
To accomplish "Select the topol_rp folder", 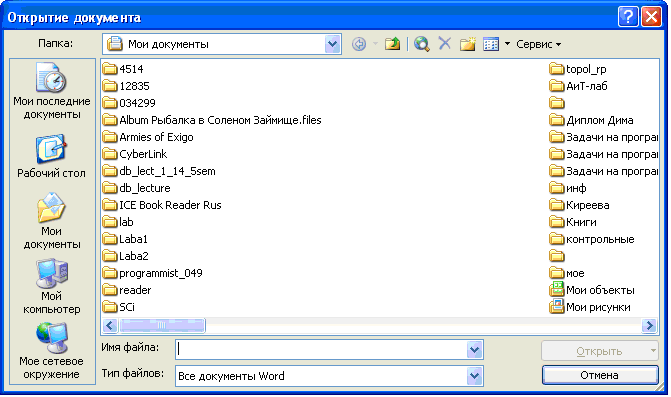I will tap(578, 69).
